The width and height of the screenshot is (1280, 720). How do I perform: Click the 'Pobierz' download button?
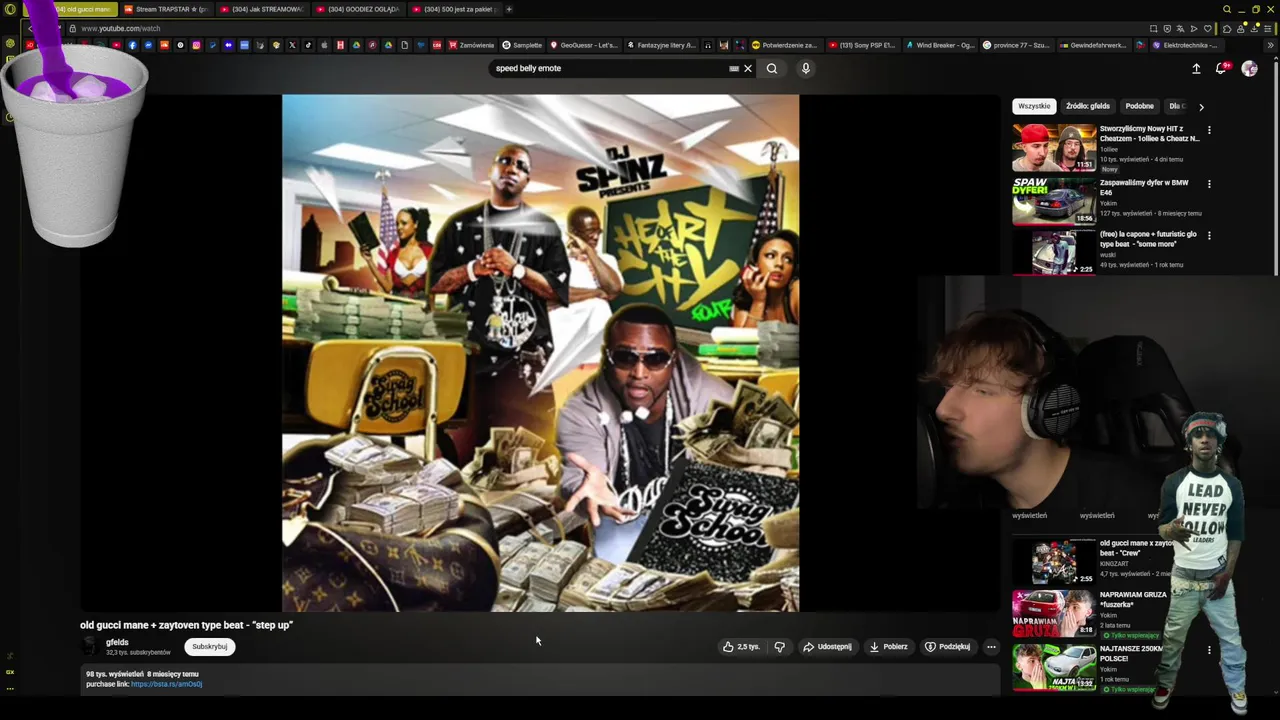click(889, 646)
